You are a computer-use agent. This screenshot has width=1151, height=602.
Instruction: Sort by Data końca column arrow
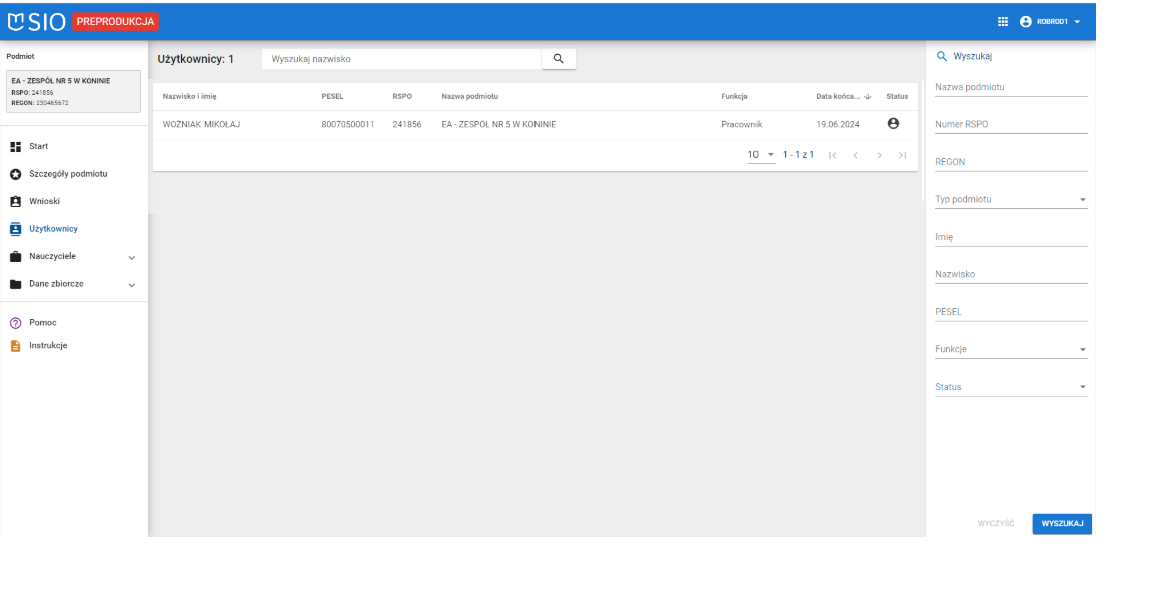pyautogui.click(x=867, y=97)
